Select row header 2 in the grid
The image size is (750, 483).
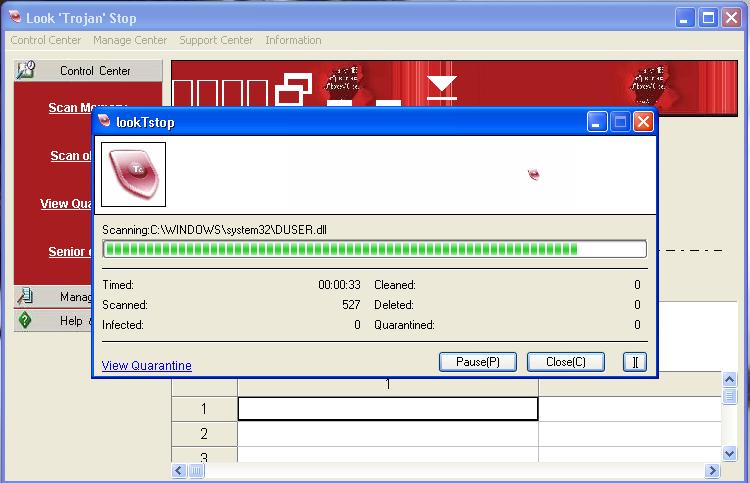[x=204, y=434]
